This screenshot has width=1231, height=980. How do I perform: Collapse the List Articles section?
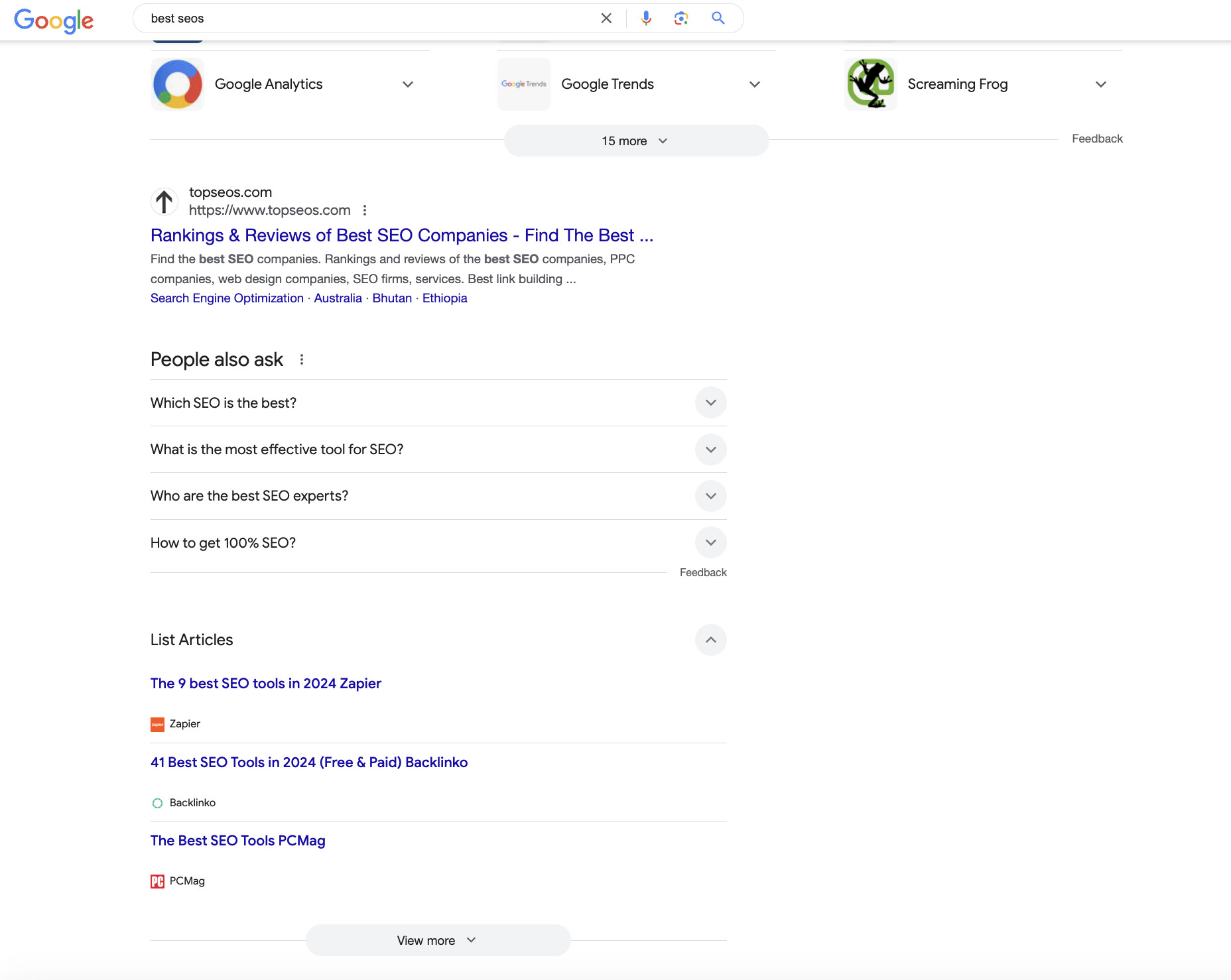(710, 639)
